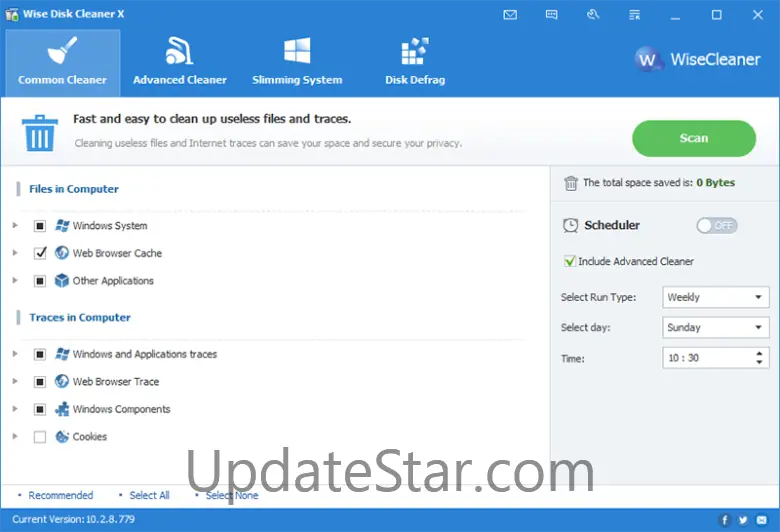Open the Twitter icon in status bar
Image resolution: width=780 pixels, height=532 pixels.
tap(743, 520)
